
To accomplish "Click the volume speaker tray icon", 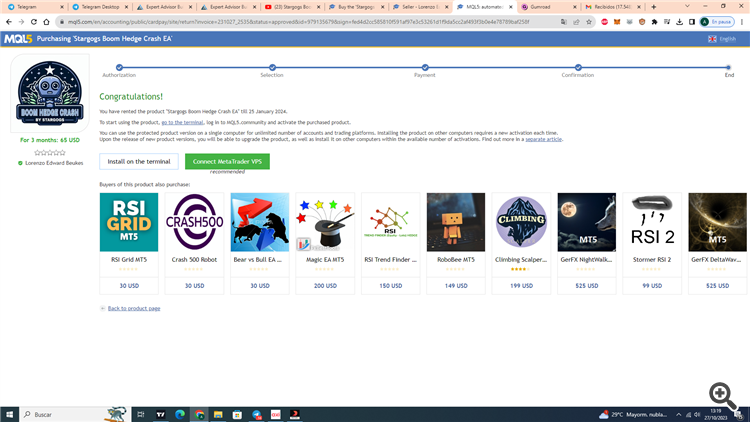I will [697, 415].
